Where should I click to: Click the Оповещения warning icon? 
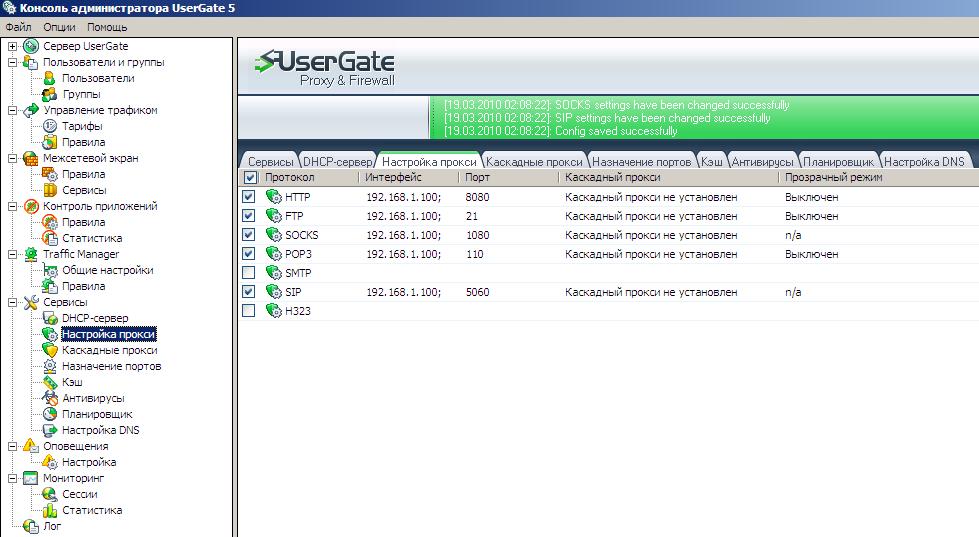[31, 446]
